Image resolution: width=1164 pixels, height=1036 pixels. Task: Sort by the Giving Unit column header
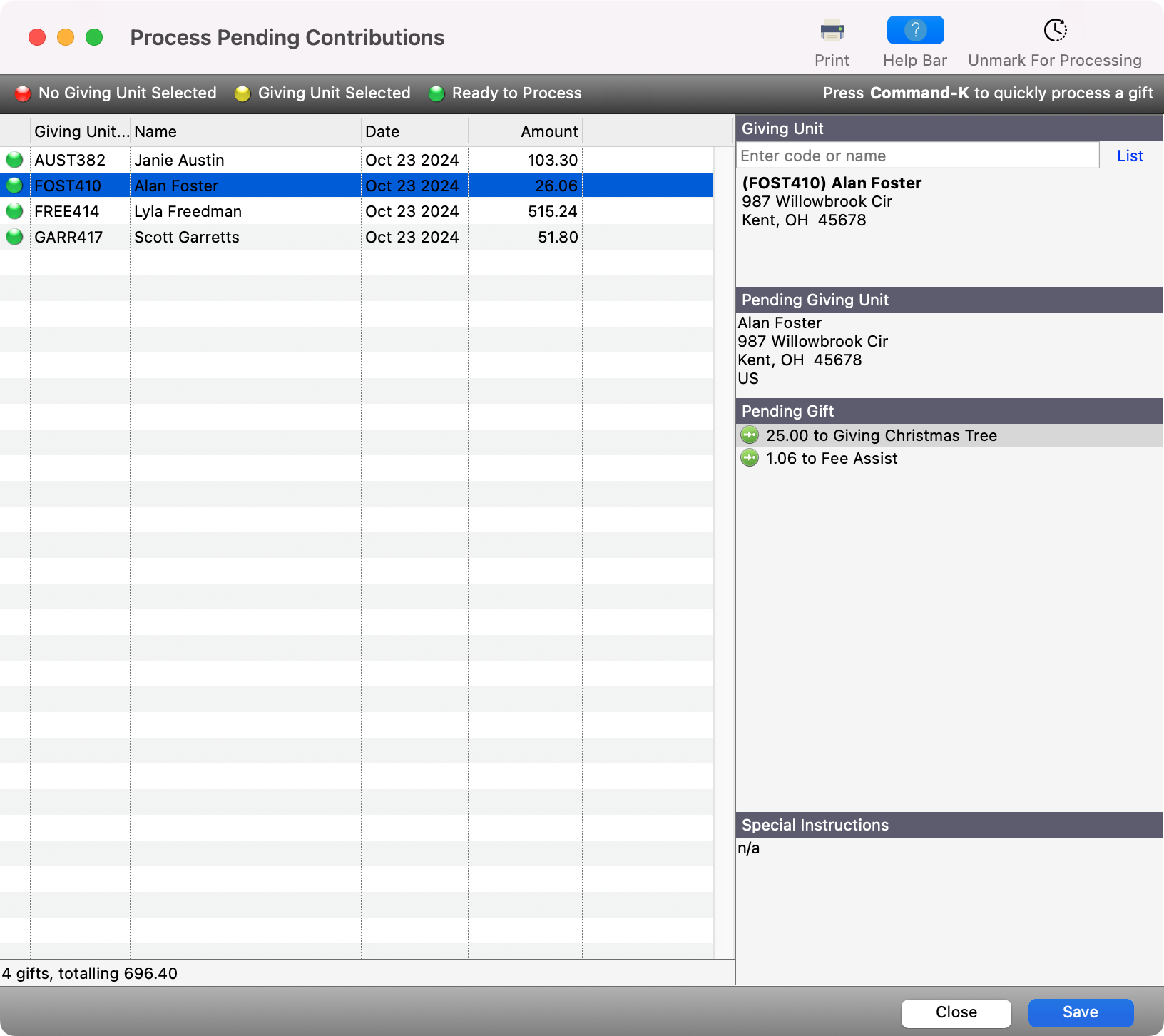coord(81,131)
